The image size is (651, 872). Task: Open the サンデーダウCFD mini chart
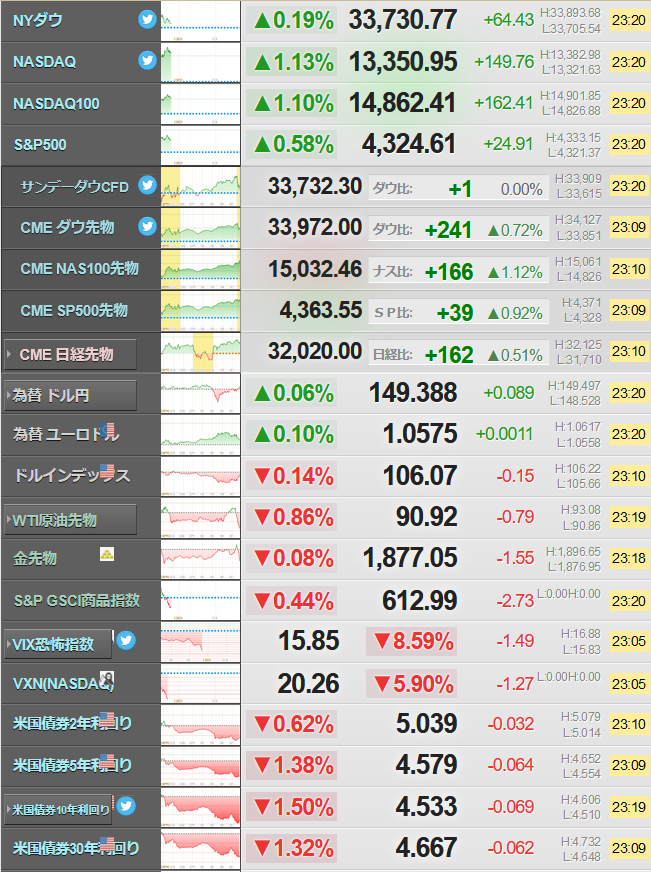201,187
